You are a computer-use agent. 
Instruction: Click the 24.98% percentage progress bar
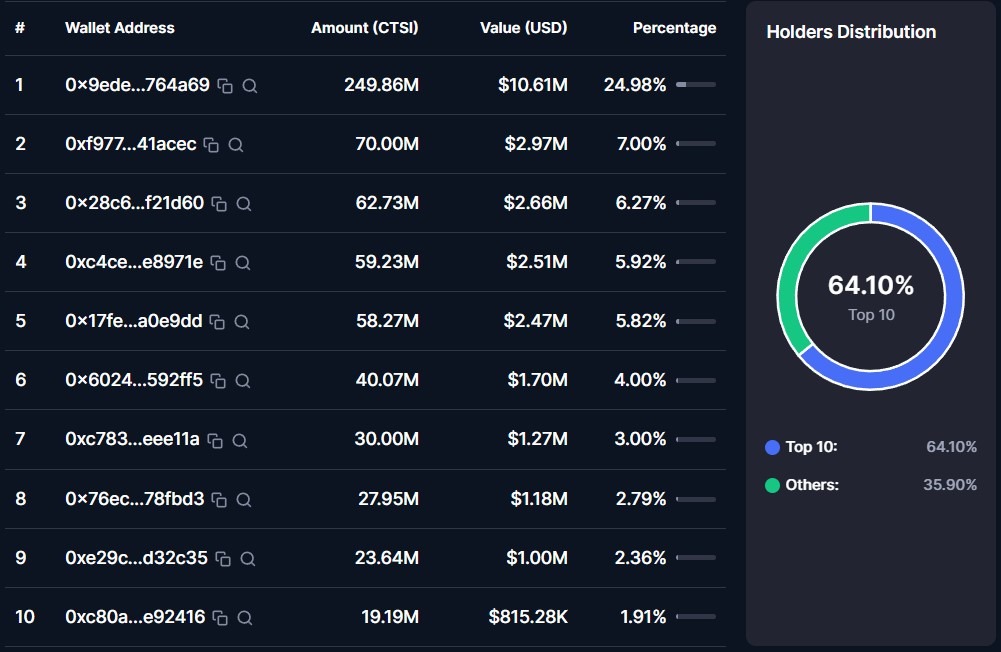(x=695, y=85)
